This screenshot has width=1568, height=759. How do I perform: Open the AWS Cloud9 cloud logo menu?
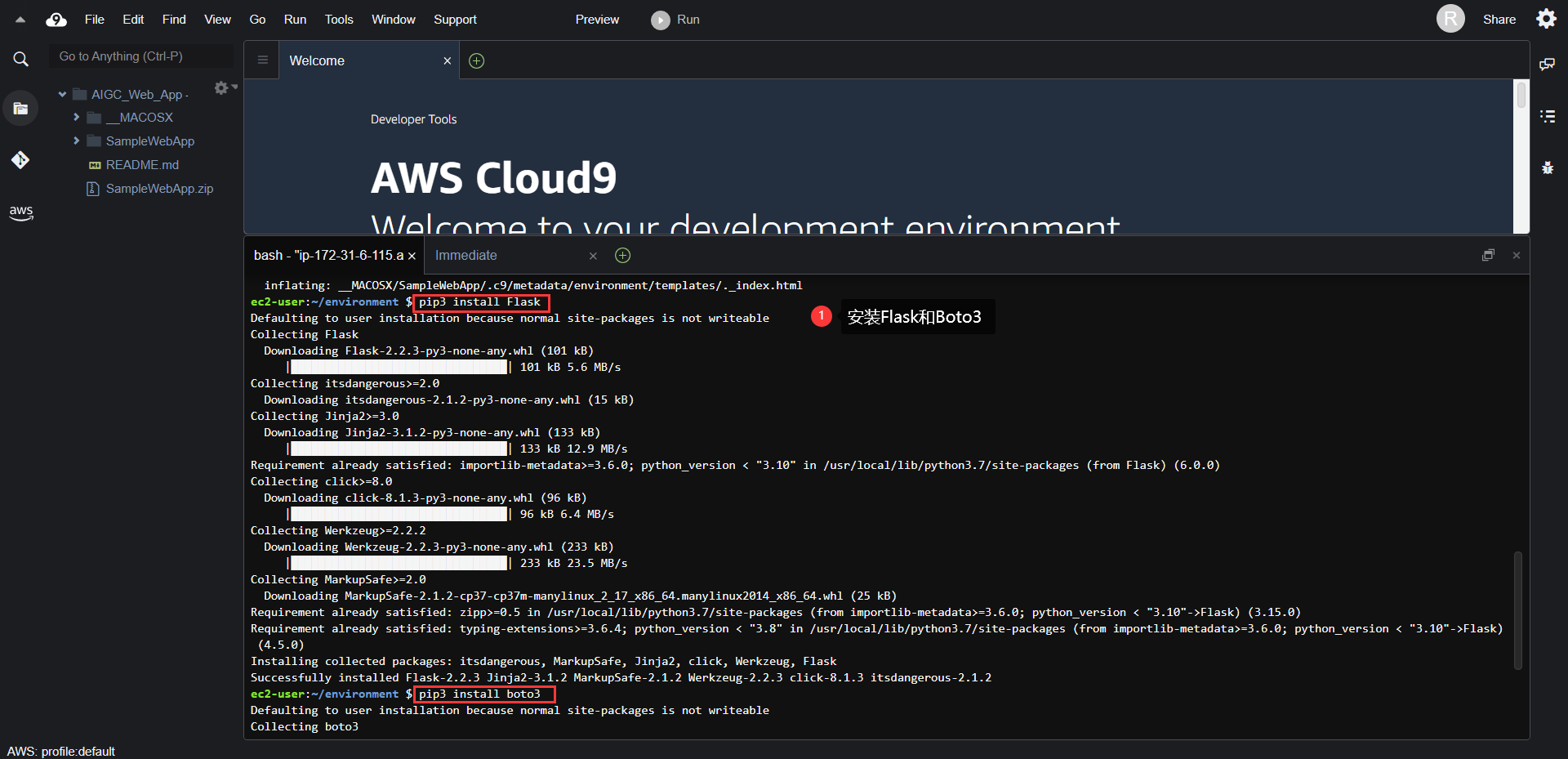[56, 20]
